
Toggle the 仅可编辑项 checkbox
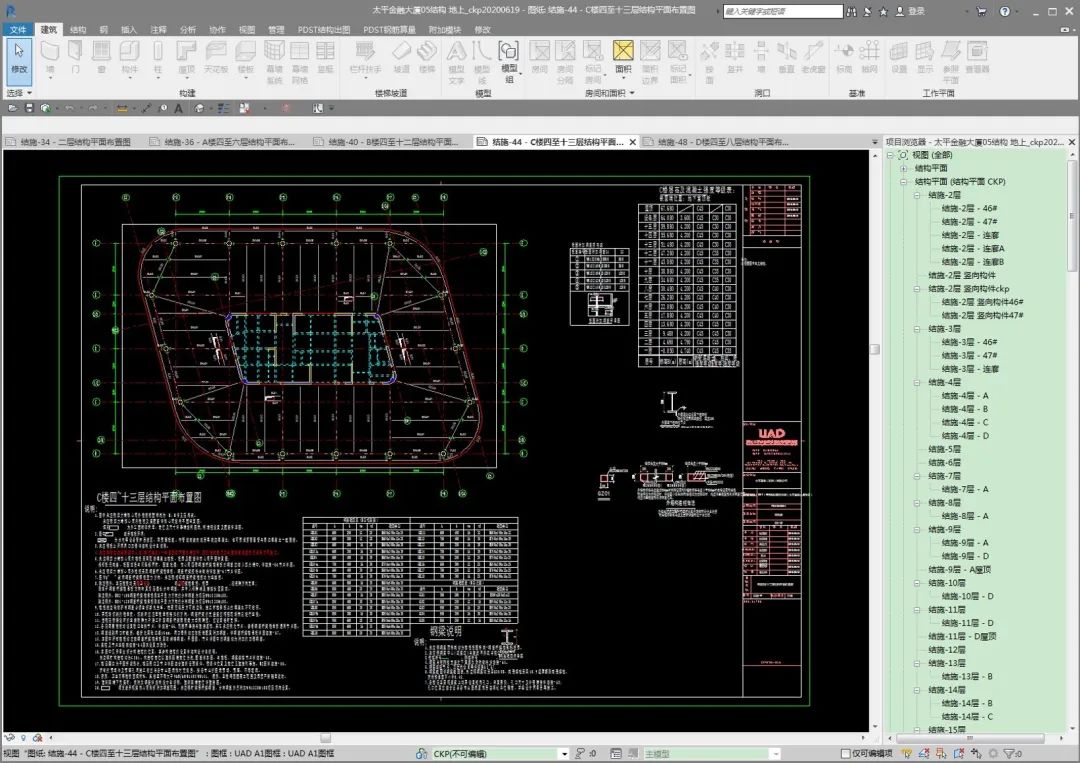click(847, 753)
